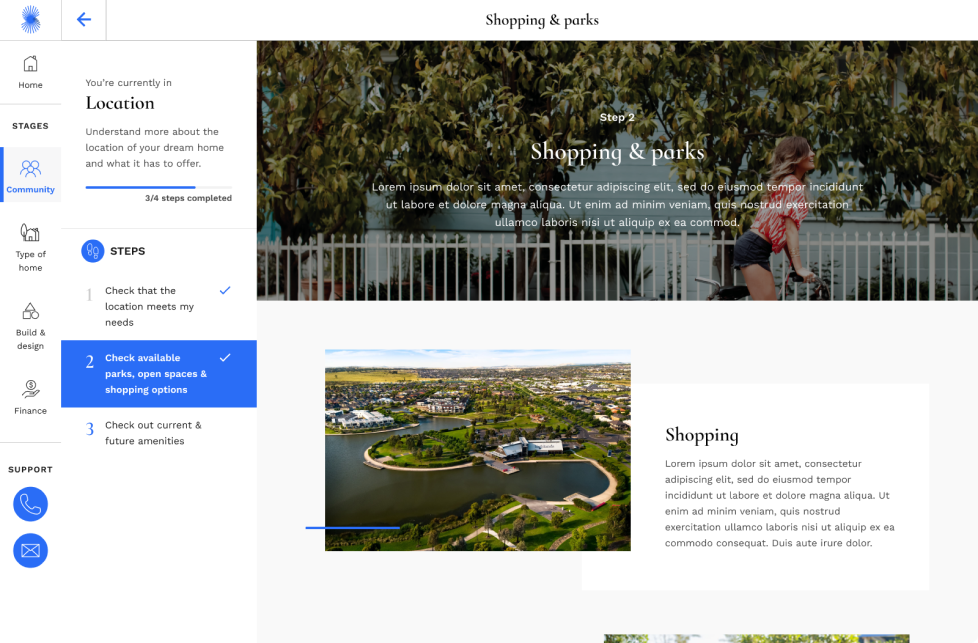Viewport: 978px width, 643px height.
Task: Click the Shopping heading in the card
Action: [x=702, y=435]
